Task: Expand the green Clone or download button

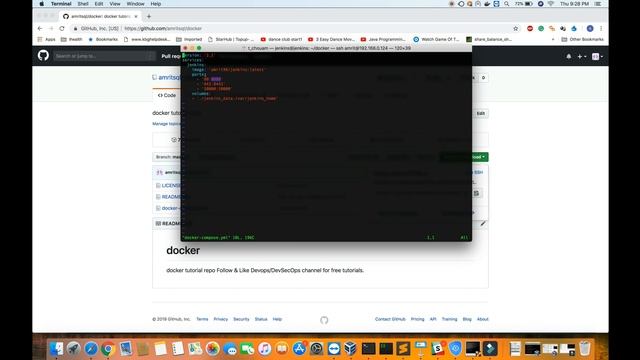Action: tap(464, 157)
